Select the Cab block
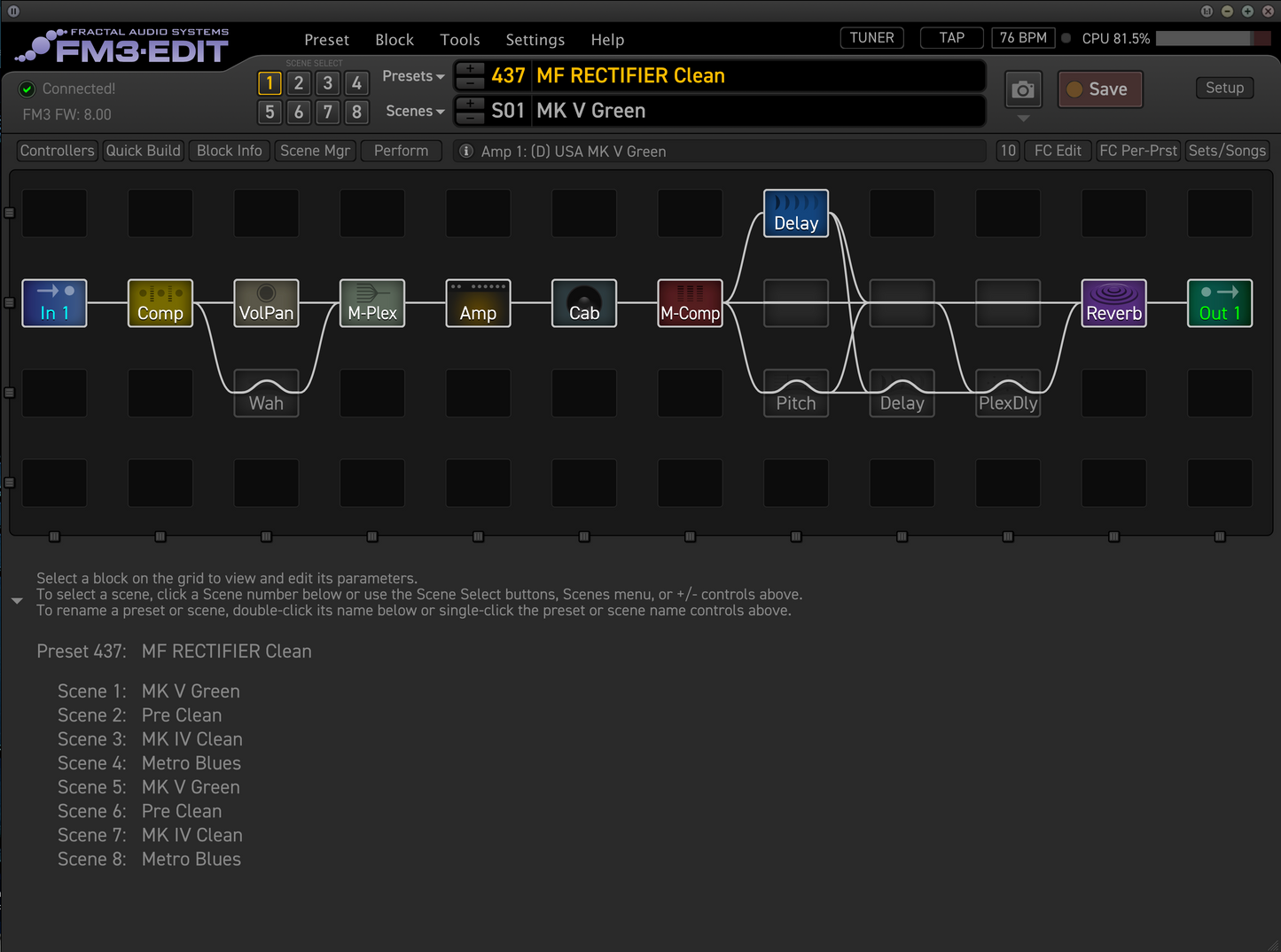1281x952 pixels. pyautogui.click(x=584, y=303)
